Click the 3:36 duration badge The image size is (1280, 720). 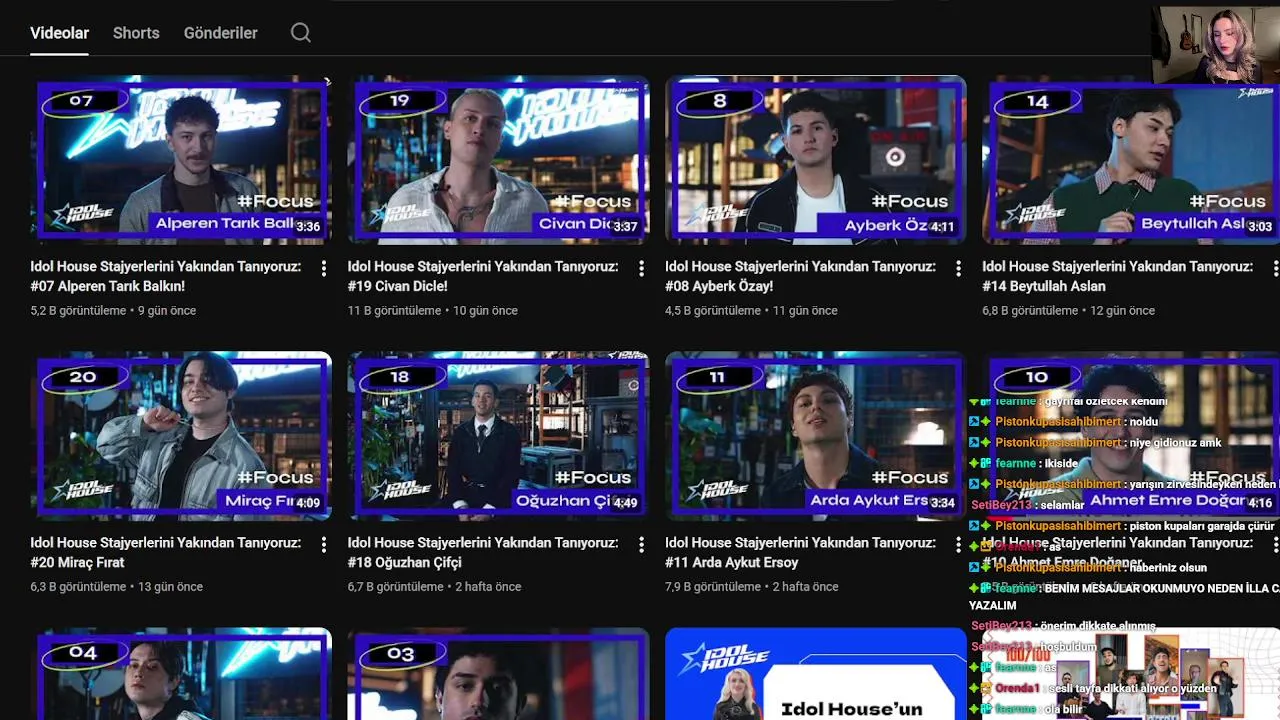308,227
